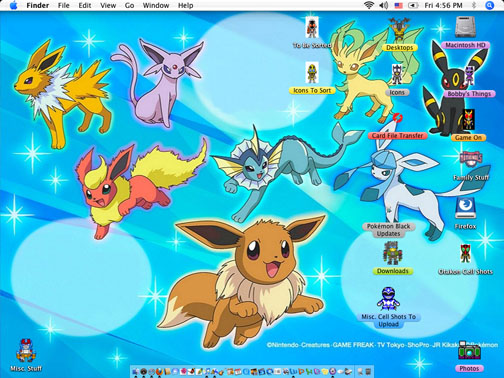Open the File menu
Screen dimensions: 504x378
(x=63, y=5)
